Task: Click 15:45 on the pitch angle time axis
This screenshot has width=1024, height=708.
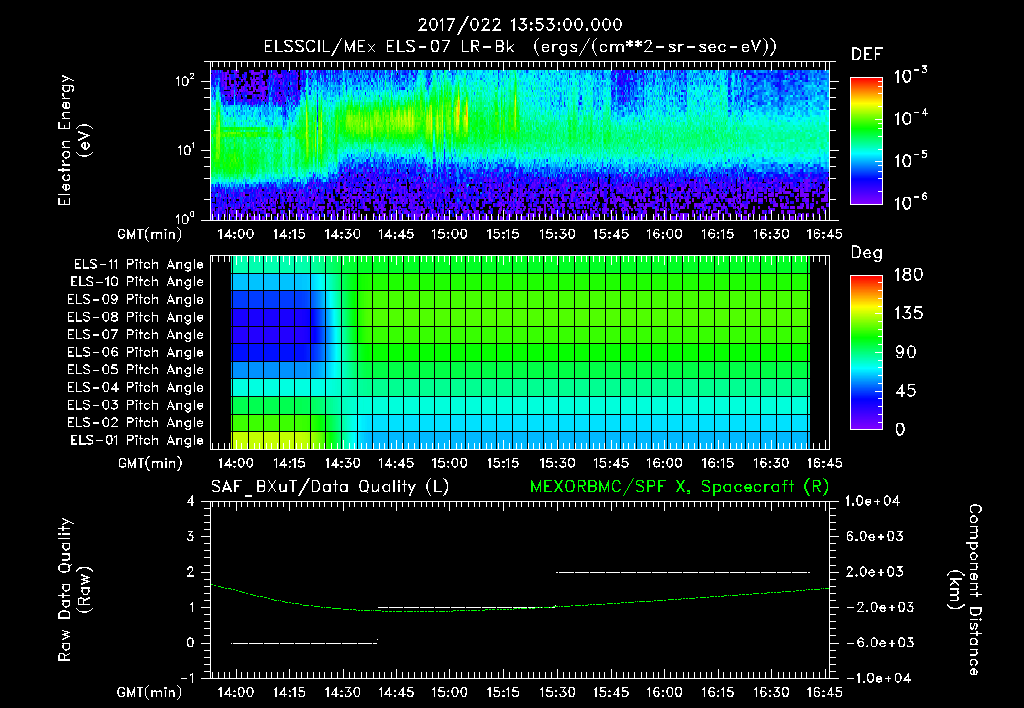Action: tap(611, 463)
